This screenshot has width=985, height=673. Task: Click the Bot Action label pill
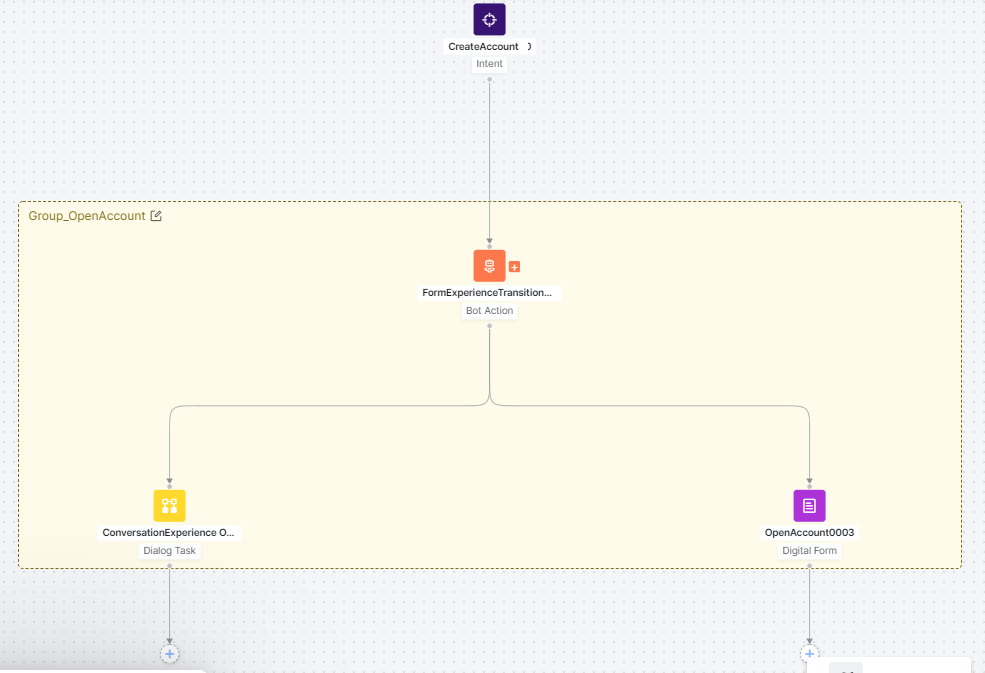point(489,310)
